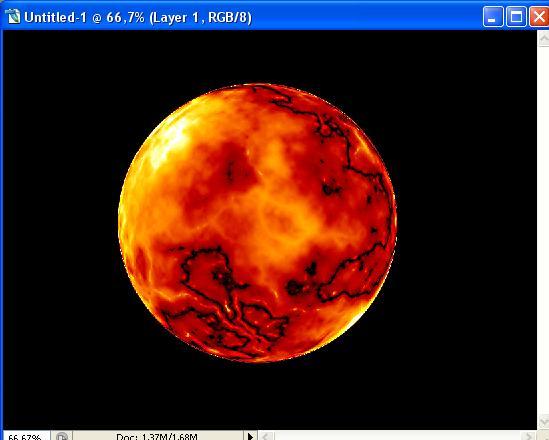The width and height of the screenshot is (549, 440).
Task: Maximize the Untitled-1 document window
Action: [516, 16]
